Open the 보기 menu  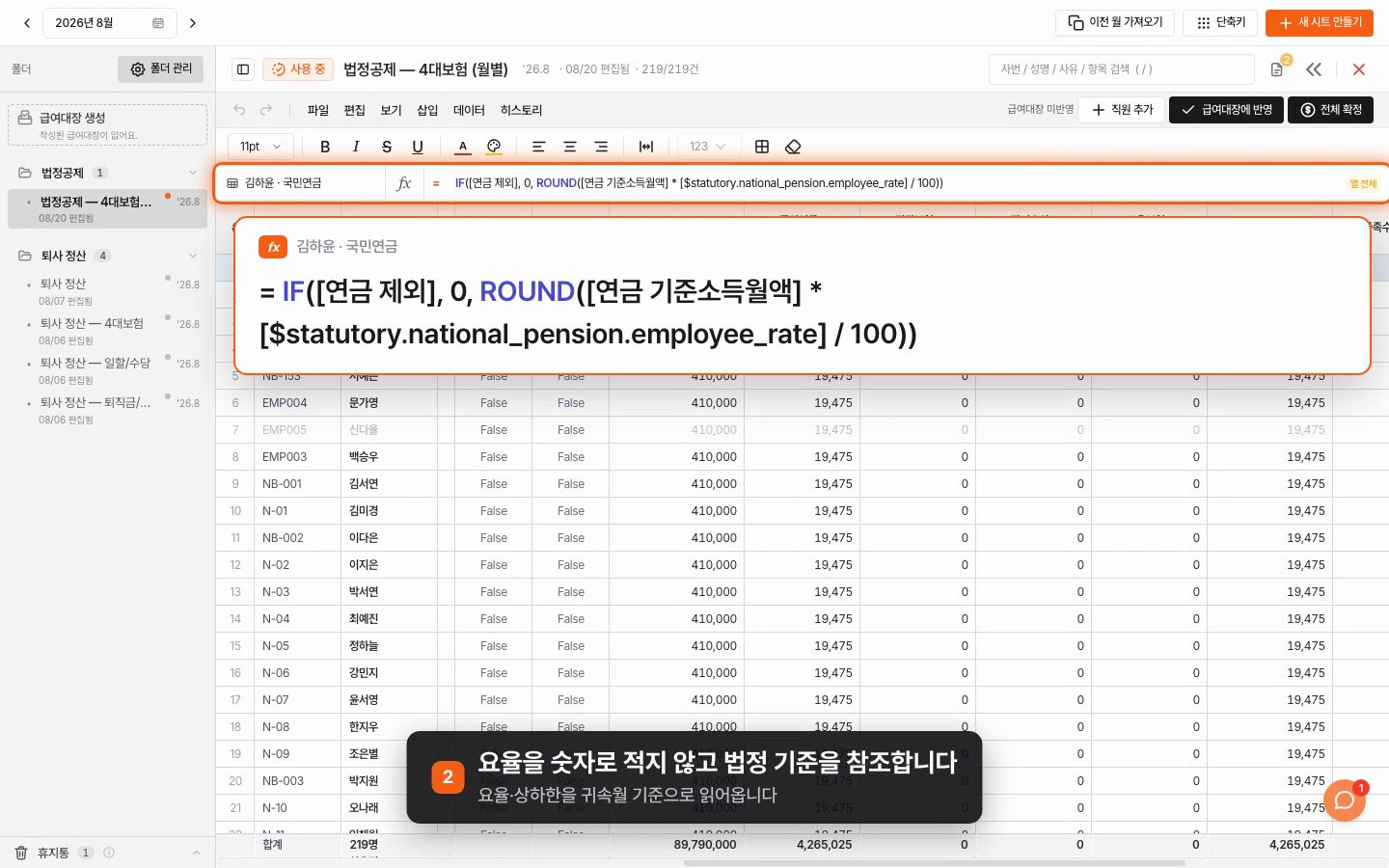point(391,110)
